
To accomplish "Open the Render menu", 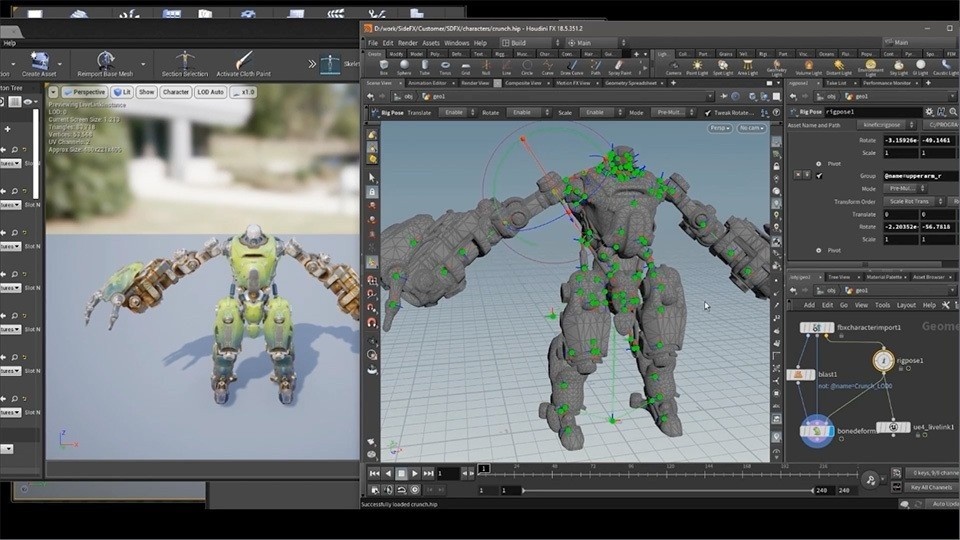I will pyautogui.click(x=407, y=43).
